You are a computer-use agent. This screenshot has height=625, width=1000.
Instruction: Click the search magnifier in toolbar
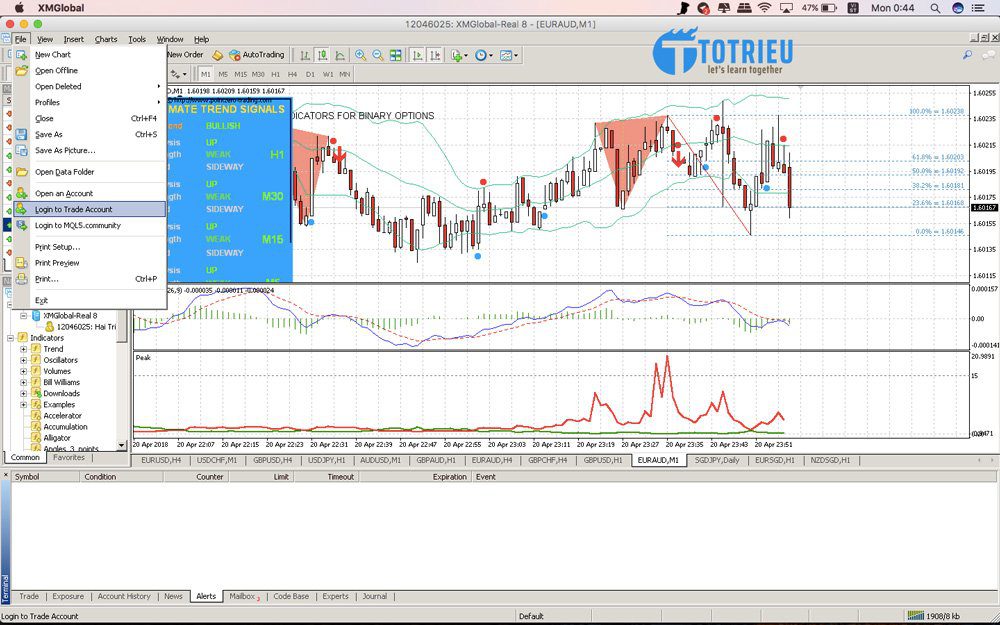(x=967, y=55)
